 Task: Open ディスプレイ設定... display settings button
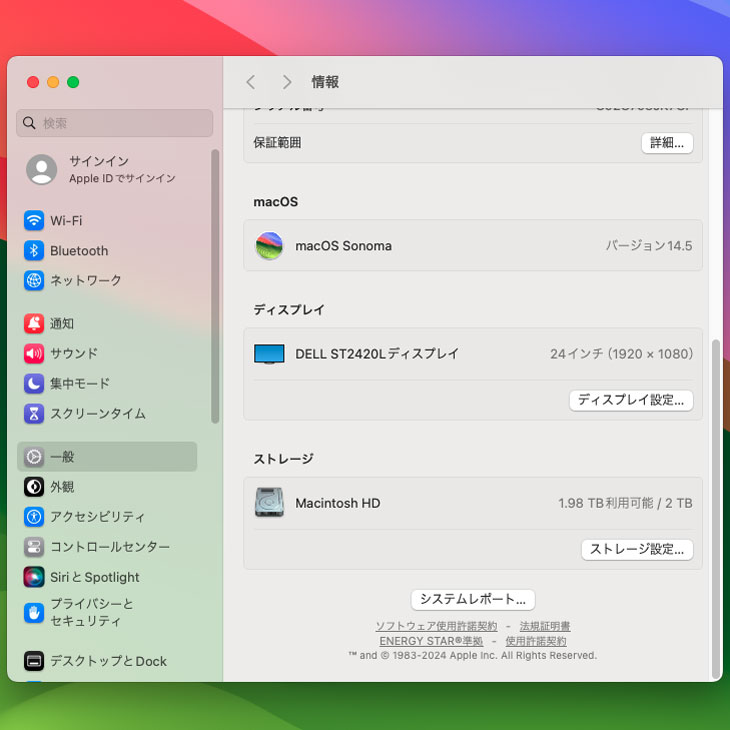pyautogui.click(x=630, y=400)
